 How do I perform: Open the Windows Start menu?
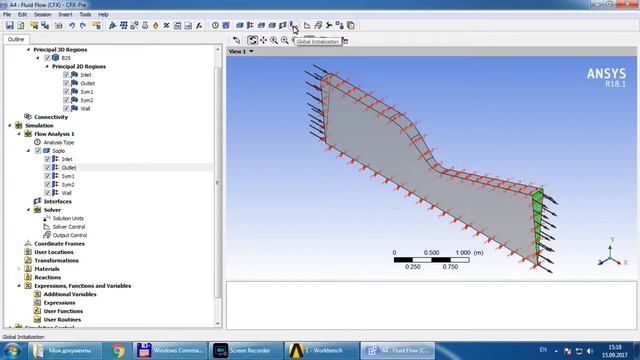[12, 351]
